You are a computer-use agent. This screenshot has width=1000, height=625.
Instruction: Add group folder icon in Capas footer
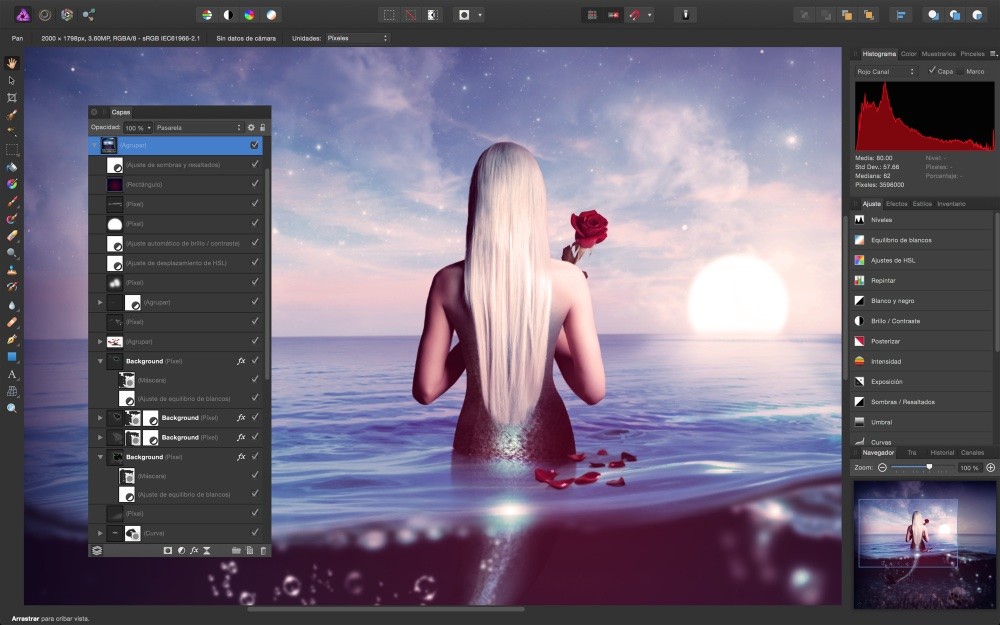tap(235, 550)
